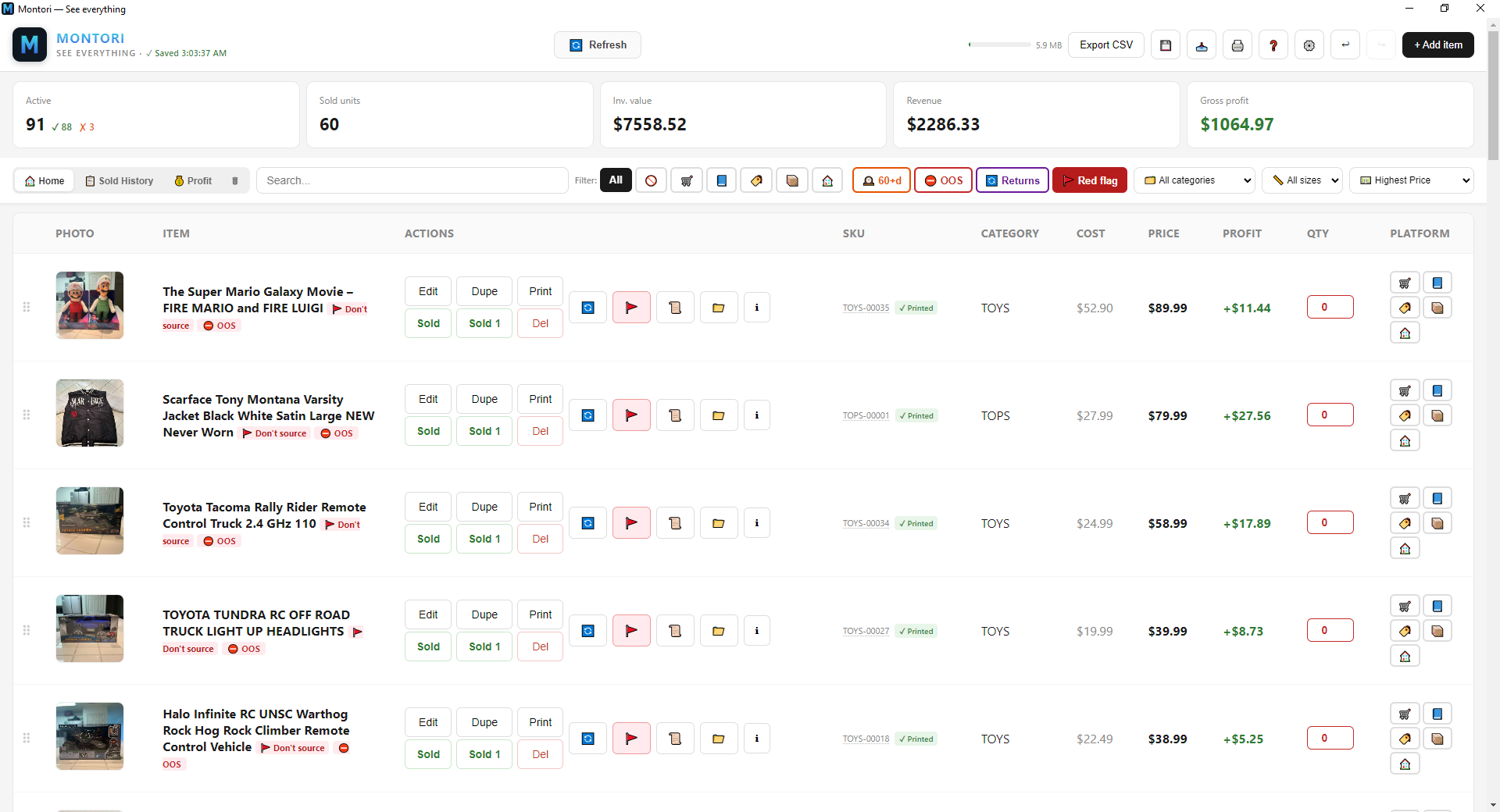Toggle red flag on Toyota Tundra row

632,631
